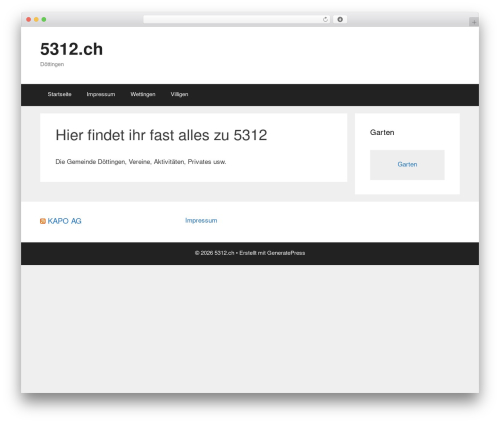
Task: Click the Döttingen tagline under site title
Action: (x=52, y=64)
